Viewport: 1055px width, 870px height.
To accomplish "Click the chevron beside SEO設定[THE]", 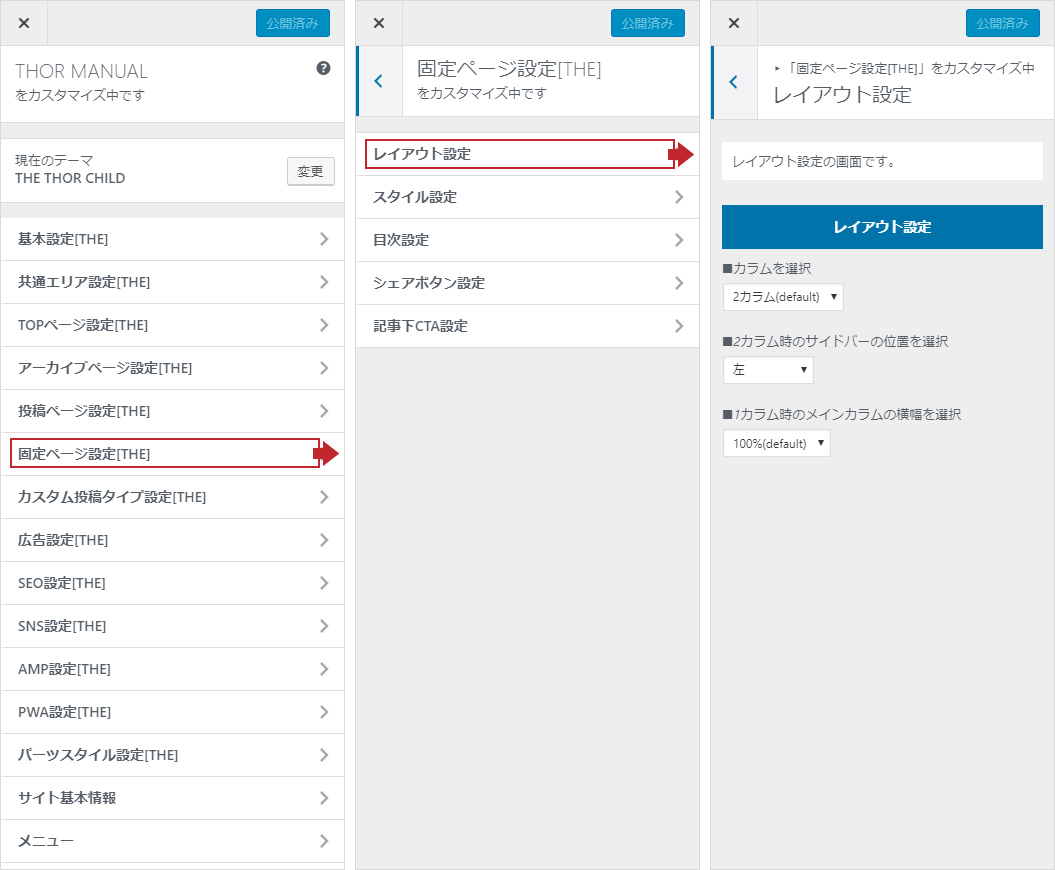I will tap(324, 583).
